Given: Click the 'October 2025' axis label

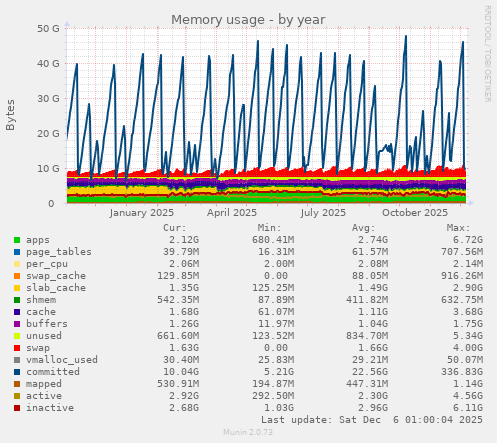Looking at the screenshot, I should [415, 213].
